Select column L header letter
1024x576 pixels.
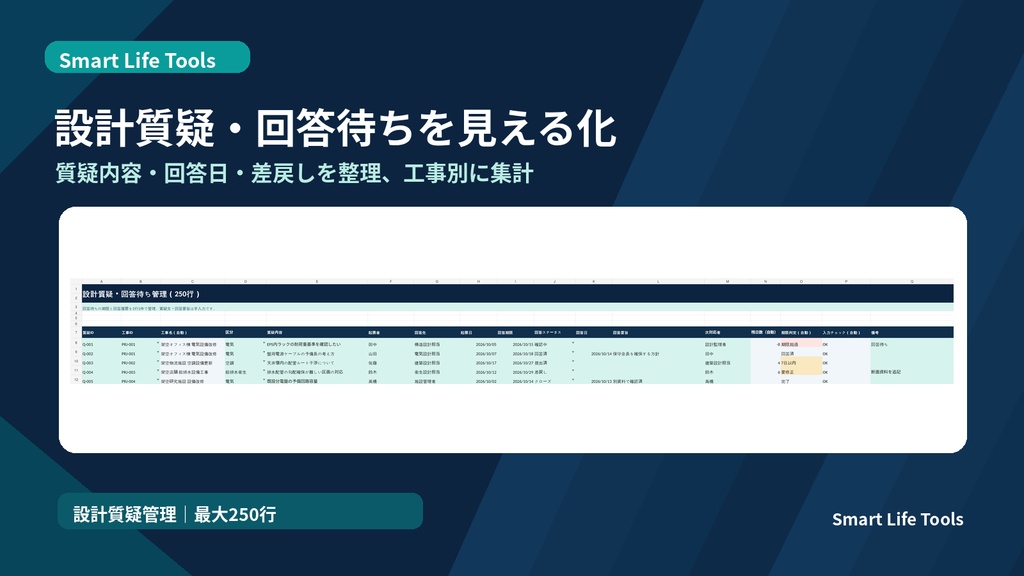(x=658, y=281)
